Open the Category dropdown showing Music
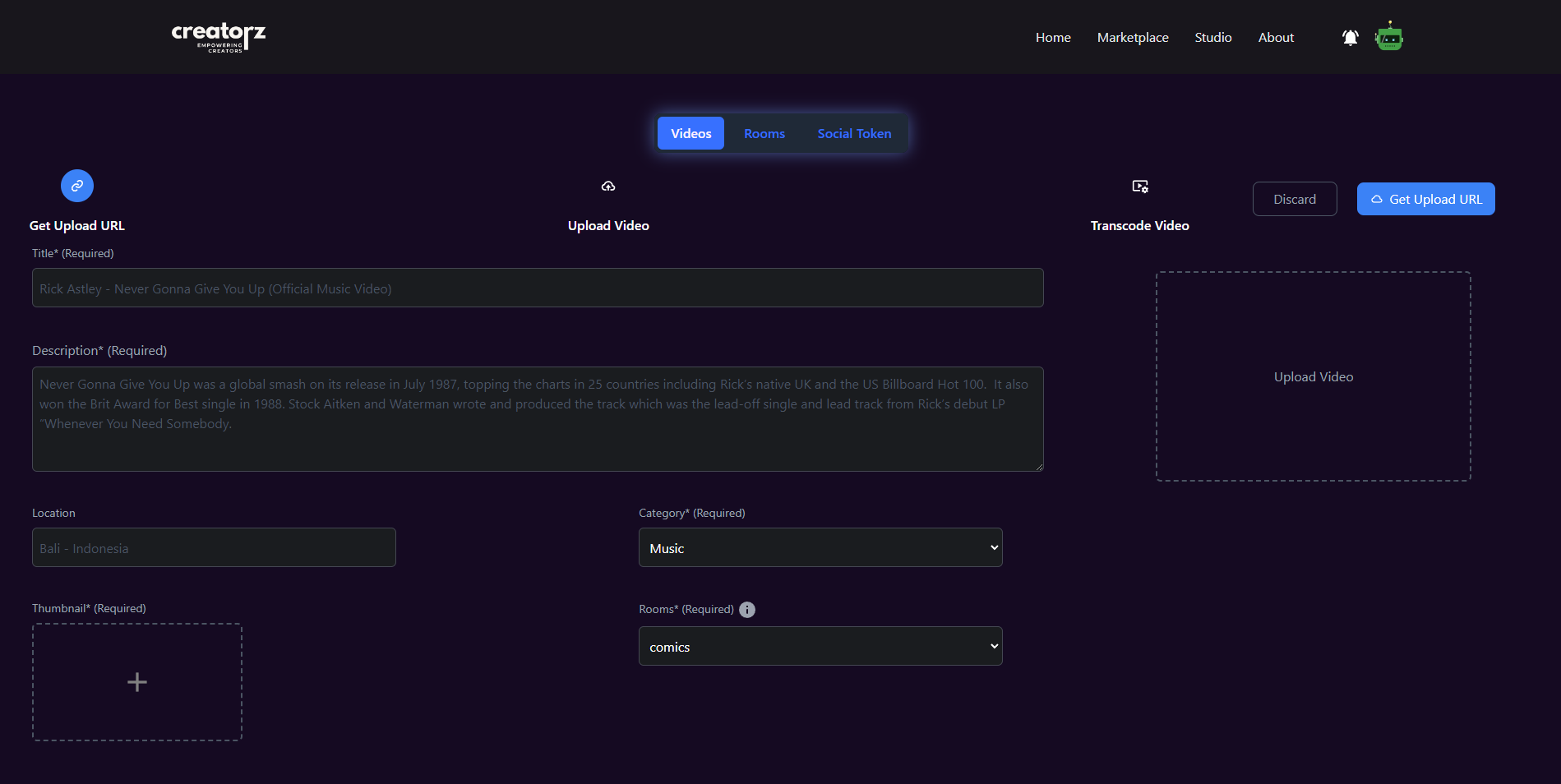This screenshot has height=784, width=1561. 820,547
